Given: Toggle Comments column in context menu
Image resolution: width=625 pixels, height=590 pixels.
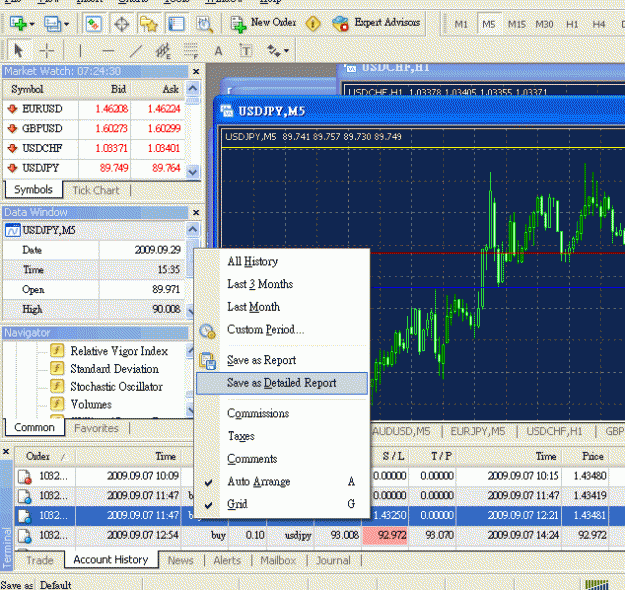Looking at the screenshot, I should pyautogui.click(x=282, y=459).
